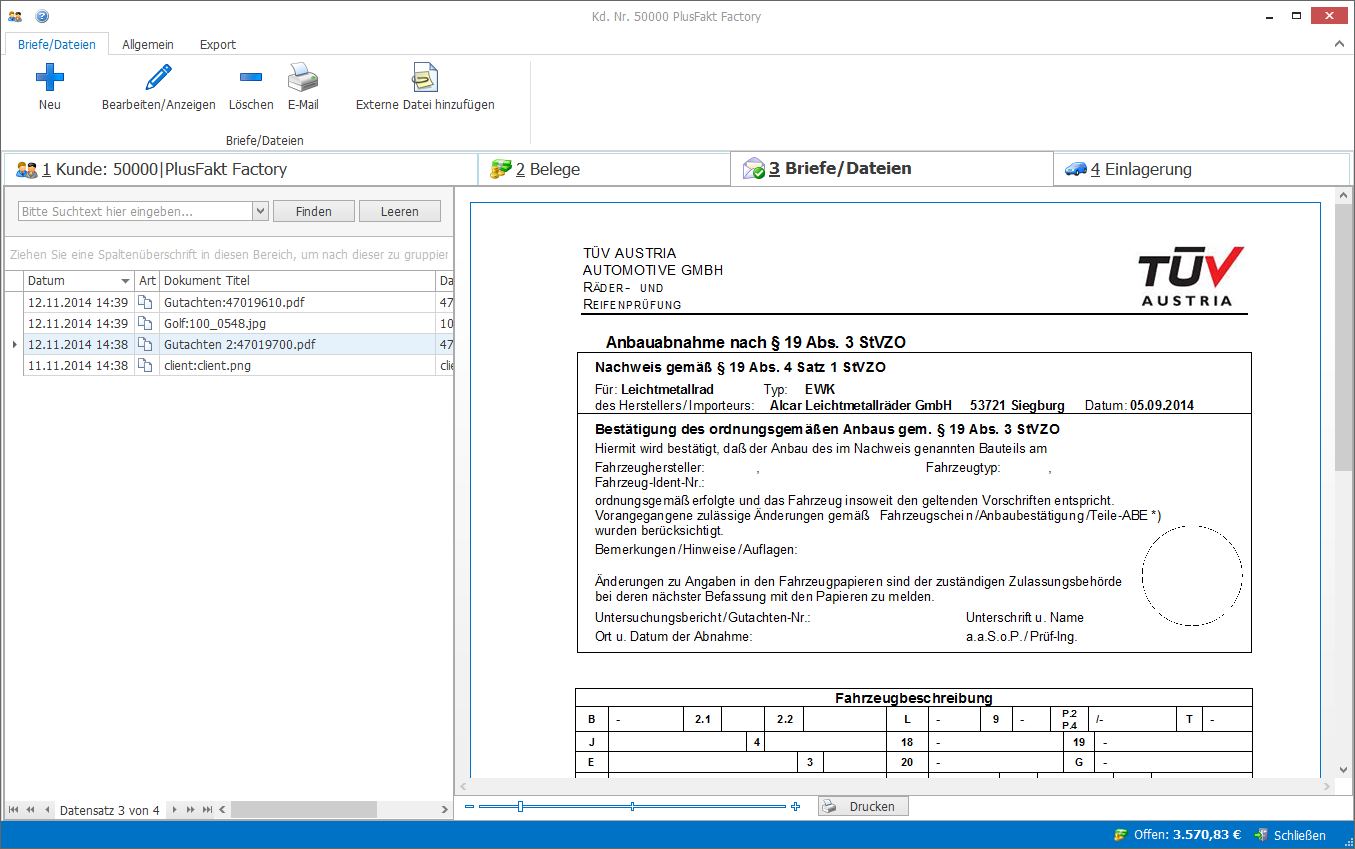The width and height of the screenshot is (1355, 849).
Task: Switch to the 3 Briefe/Dateien tab
Action: pyautogui.click(x=892, y=169)
